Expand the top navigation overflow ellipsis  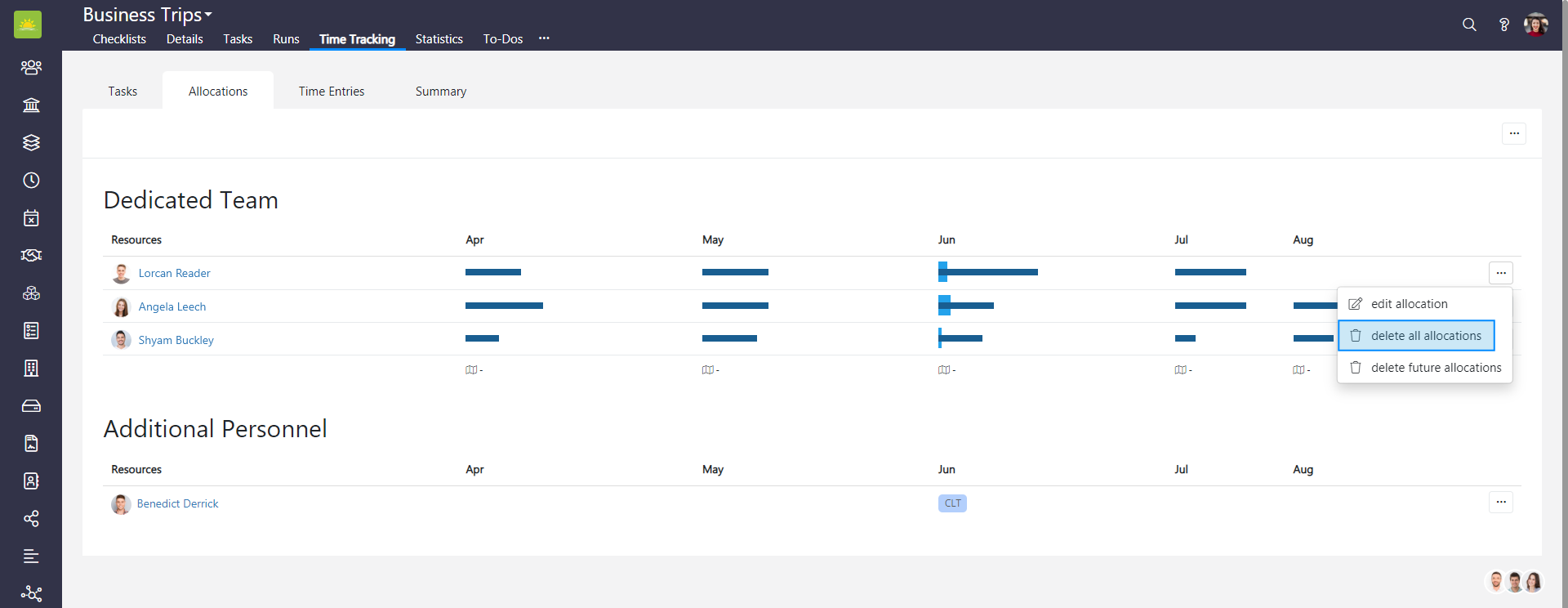(x=544, y=38)
